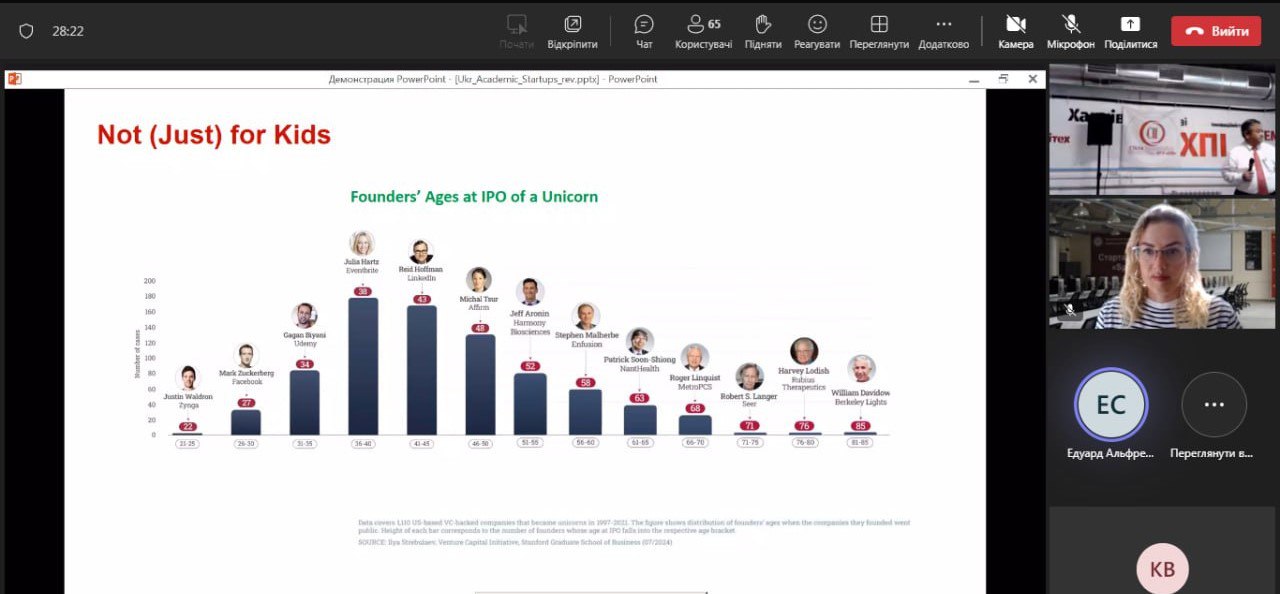Open reactions menu (Реагувати)
1280x594 pixels.
(x=817, y=31)
